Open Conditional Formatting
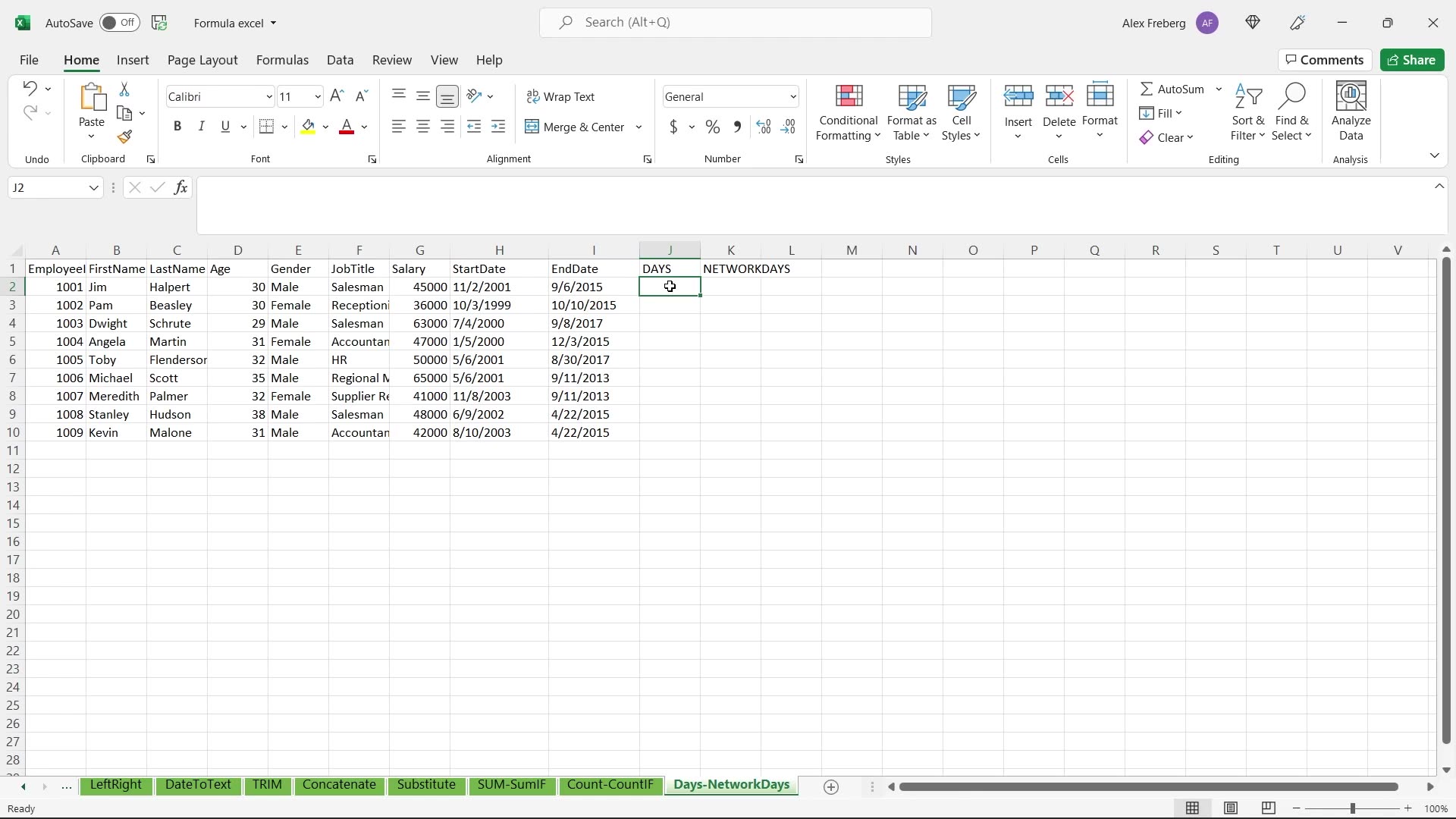The image size is (1456, 819). [847, 111]
